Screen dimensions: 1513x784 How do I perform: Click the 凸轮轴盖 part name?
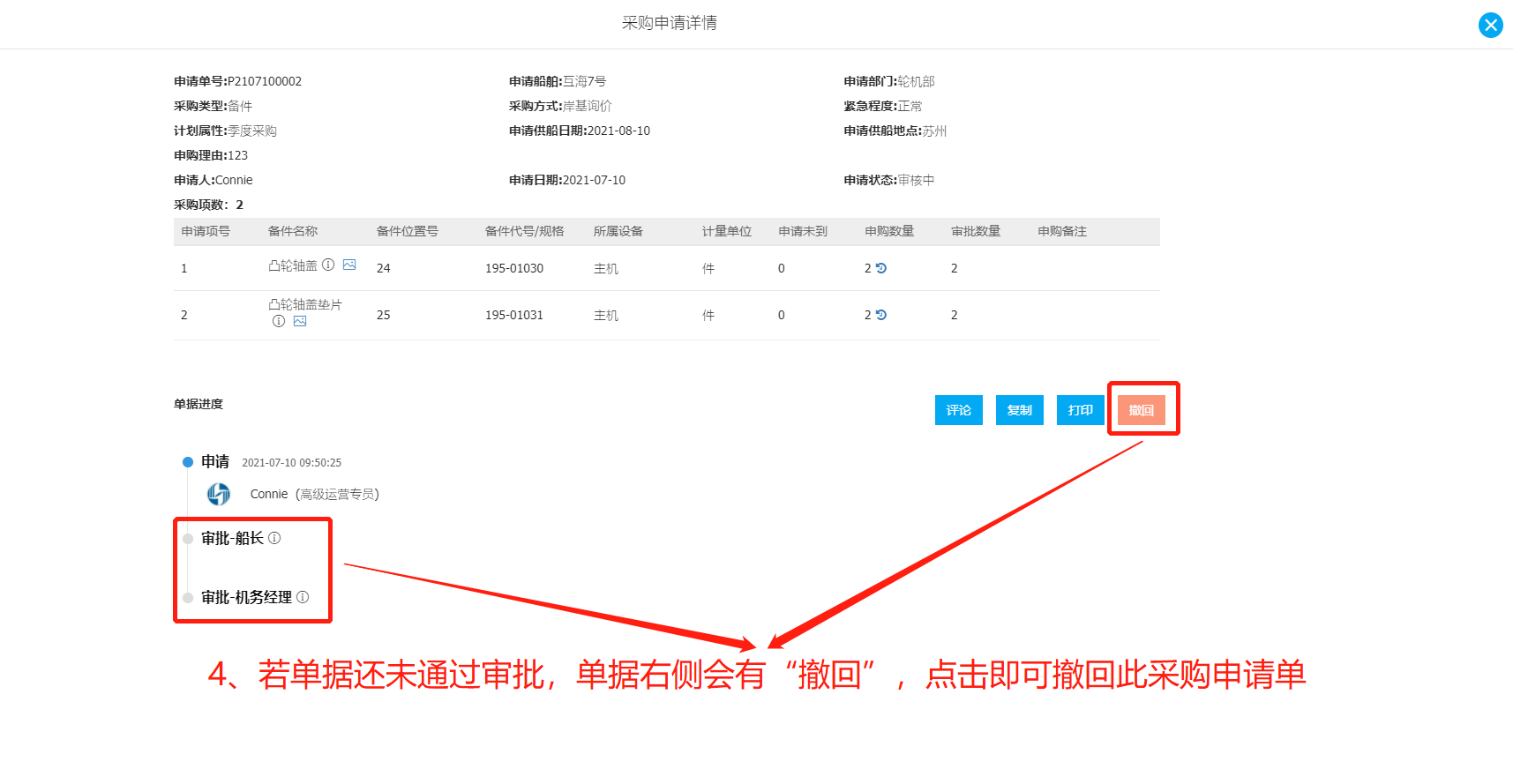(293, 265)
